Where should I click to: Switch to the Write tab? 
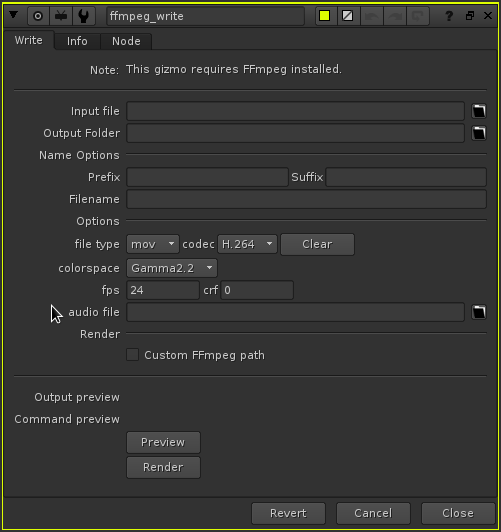pyautogui.click(x=28, y=40)
